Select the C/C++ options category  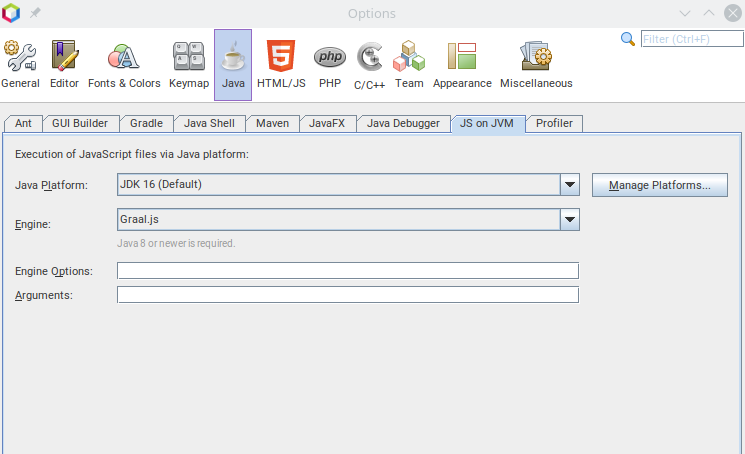pyautogui.click(x=369, y=65)
